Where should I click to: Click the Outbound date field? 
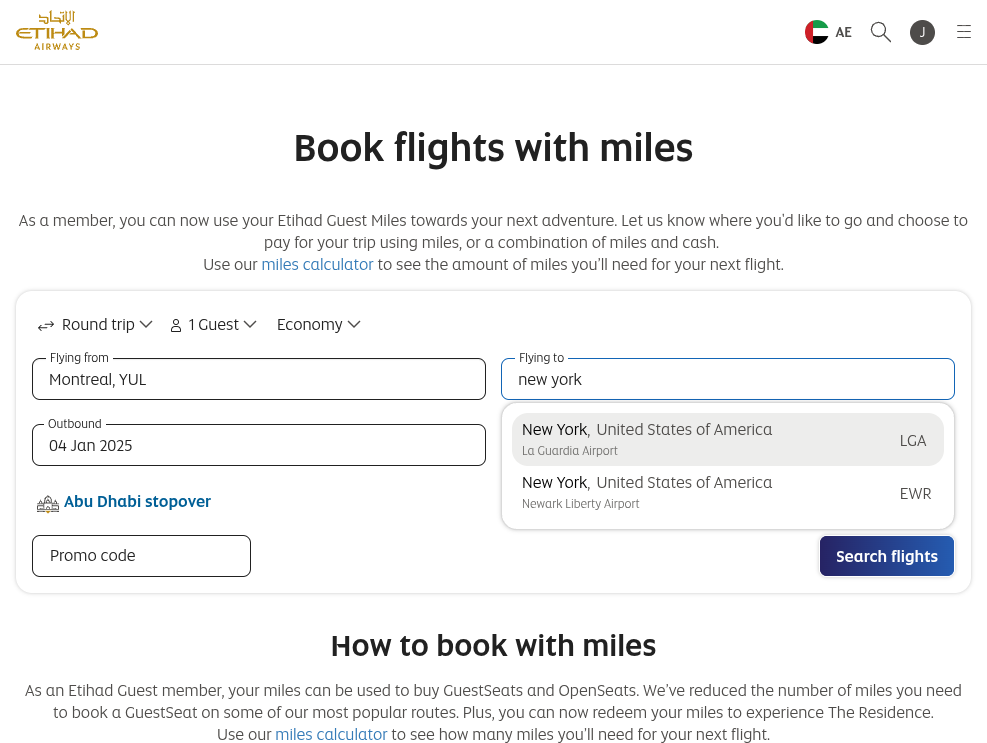pyautogui.click(x=259, y=445)
